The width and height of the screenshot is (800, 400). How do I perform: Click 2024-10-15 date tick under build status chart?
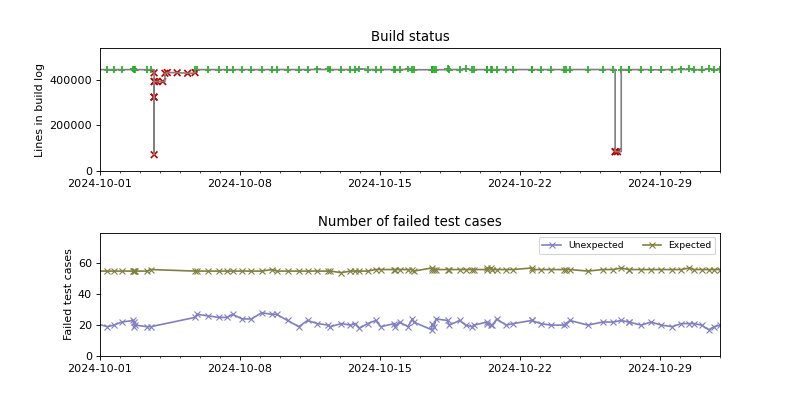(380, 184)
